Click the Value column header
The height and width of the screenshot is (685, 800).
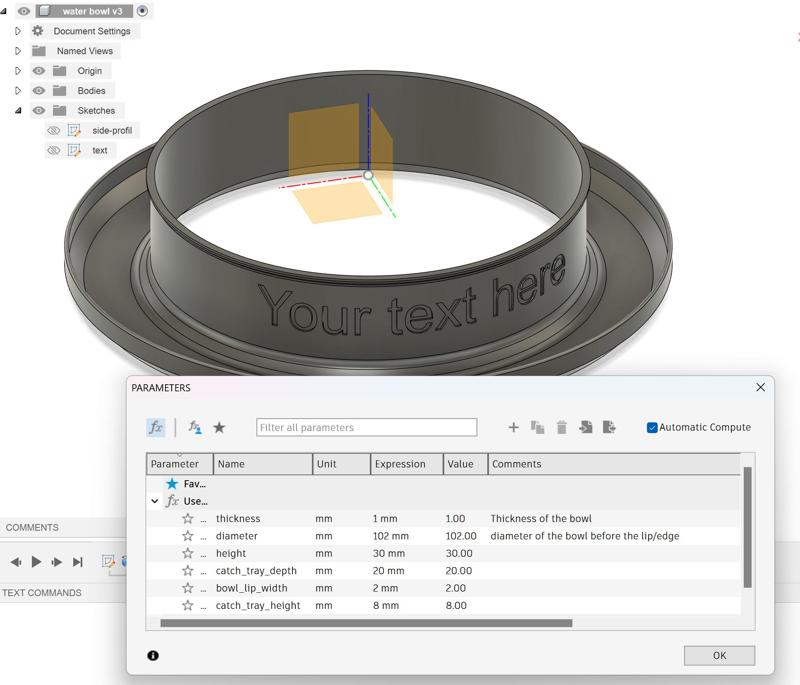[465, 464]
